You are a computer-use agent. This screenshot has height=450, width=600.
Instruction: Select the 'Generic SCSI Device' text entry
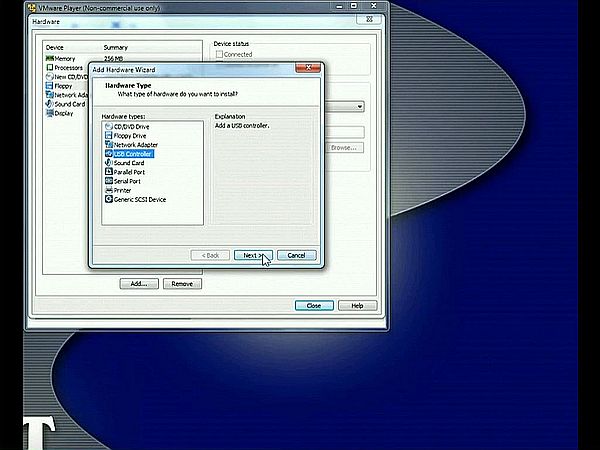[140, 200]
